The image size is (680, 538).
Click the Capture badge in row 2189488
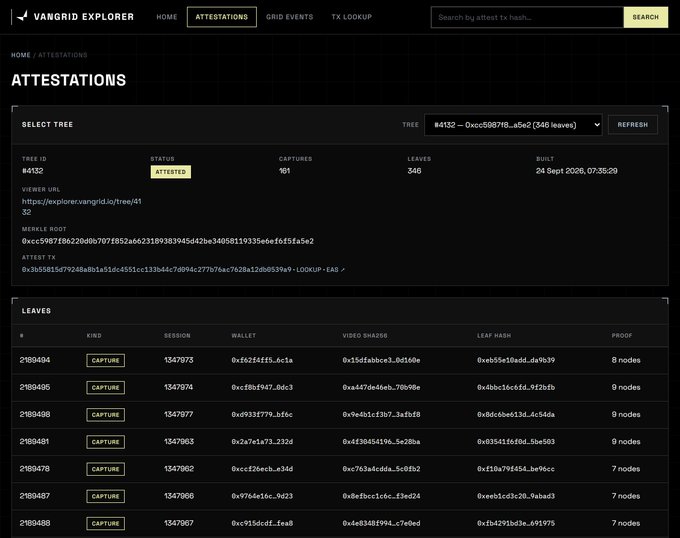105,523
